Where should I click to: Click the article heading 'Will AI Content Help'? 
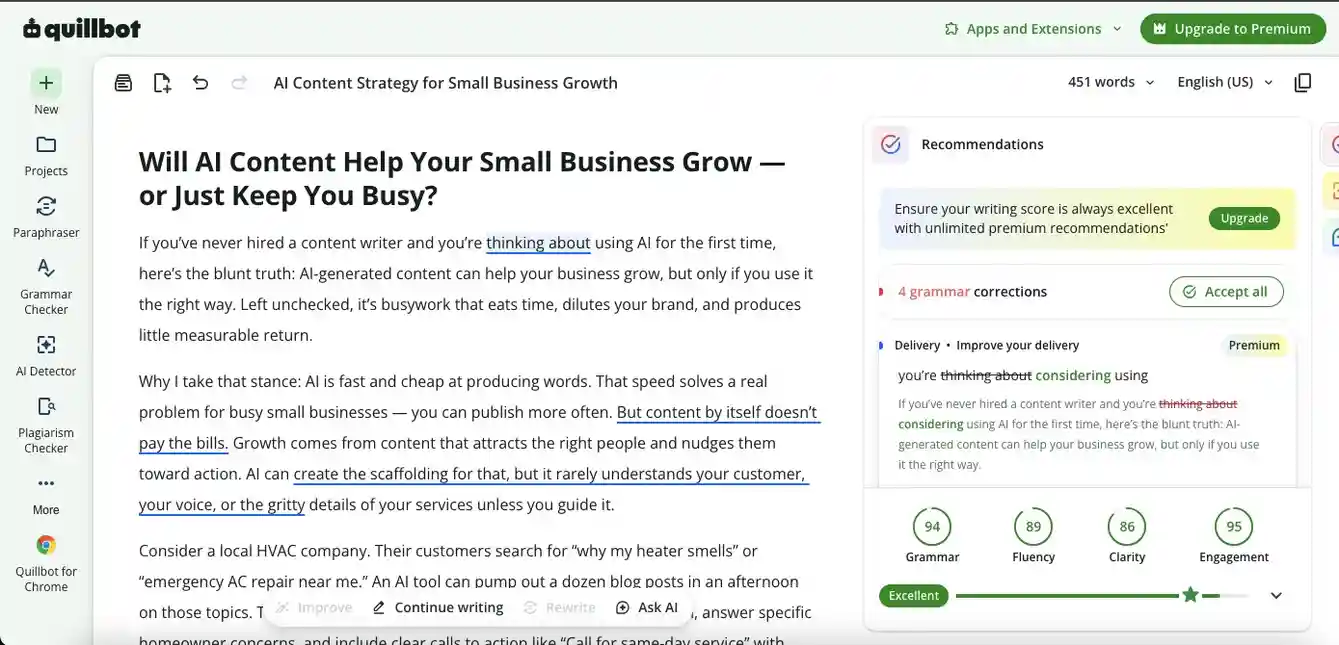tap(462, 178)
